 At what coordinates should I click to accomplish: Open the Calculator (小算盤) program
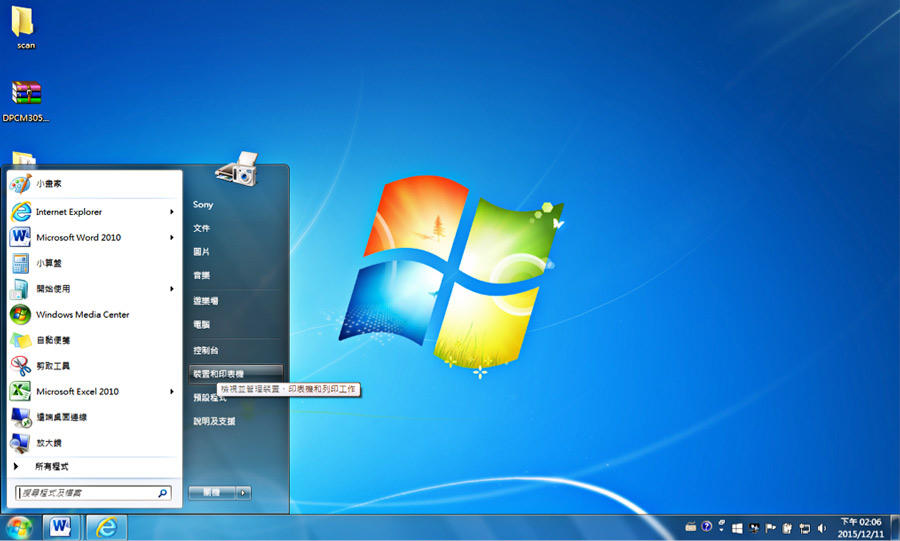click(95, 263)
